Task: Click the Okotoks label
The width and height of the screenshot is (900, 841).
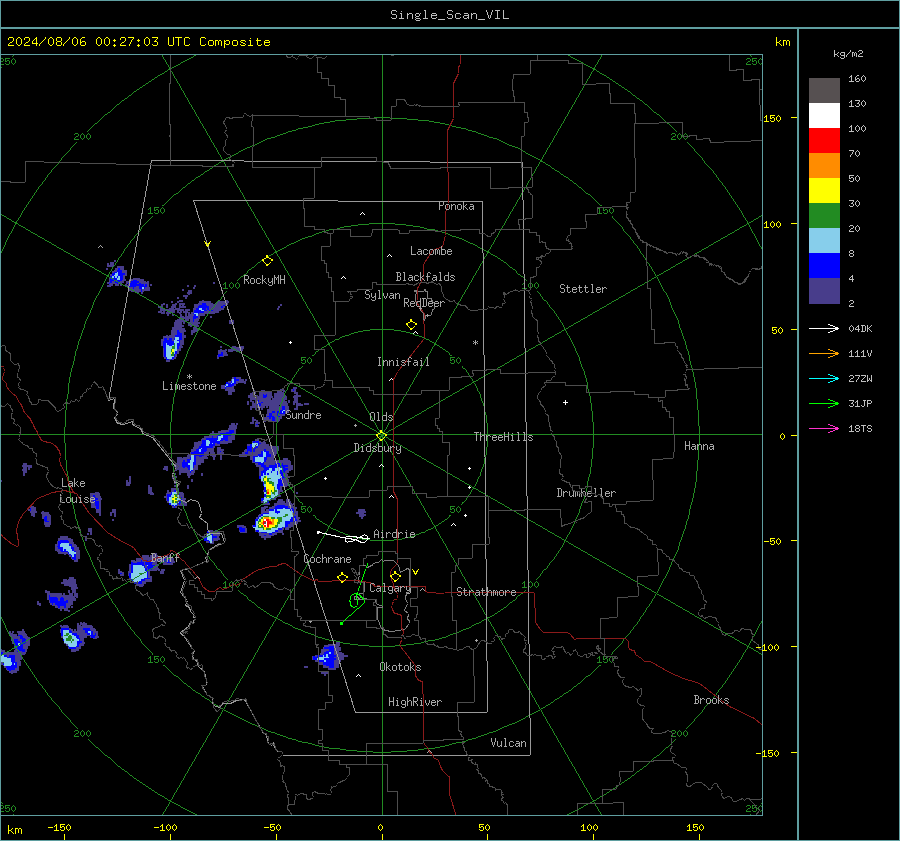Action: 400,667
